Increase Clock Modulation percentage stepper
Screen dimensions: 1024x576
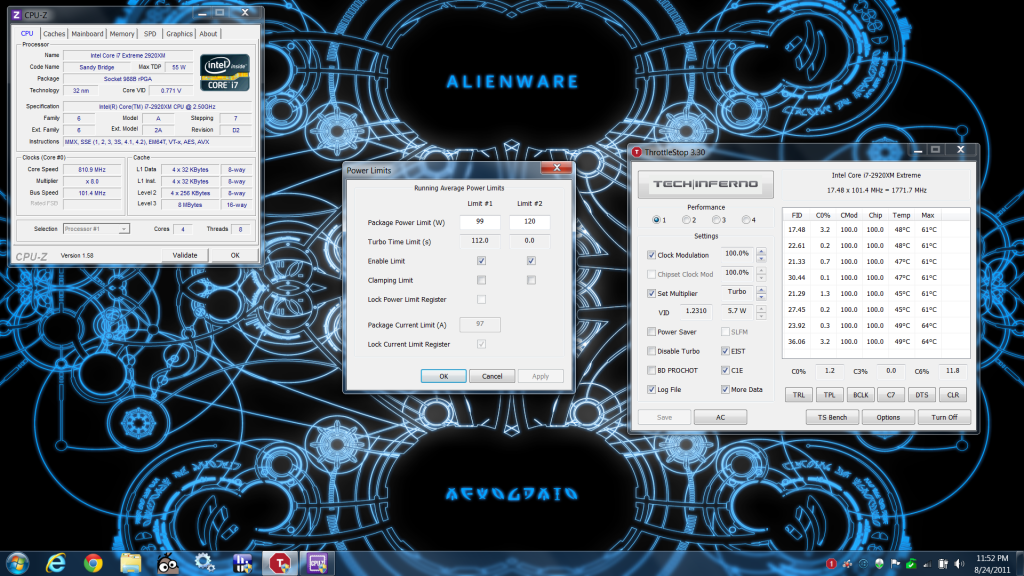point(761,251)
